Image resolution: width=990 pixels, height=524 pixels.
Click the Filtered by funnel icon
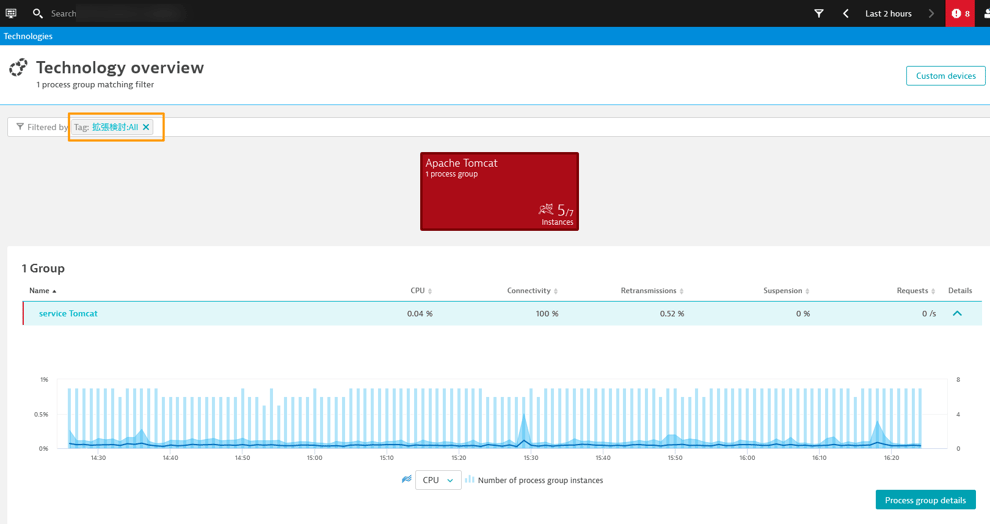point(20,127)
